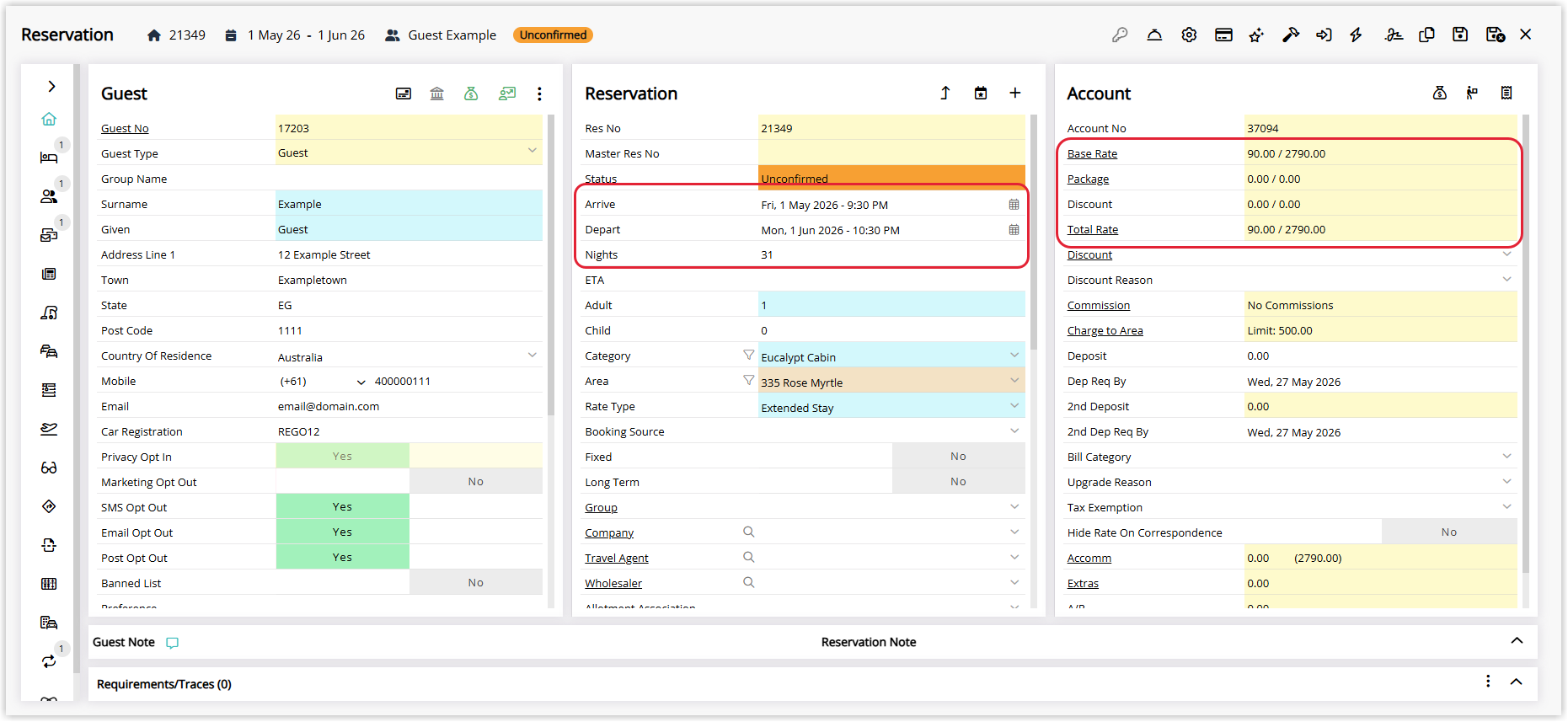Click the starred calendar icon in Reservation panel

pyautogui.click(x=981, y=93)
